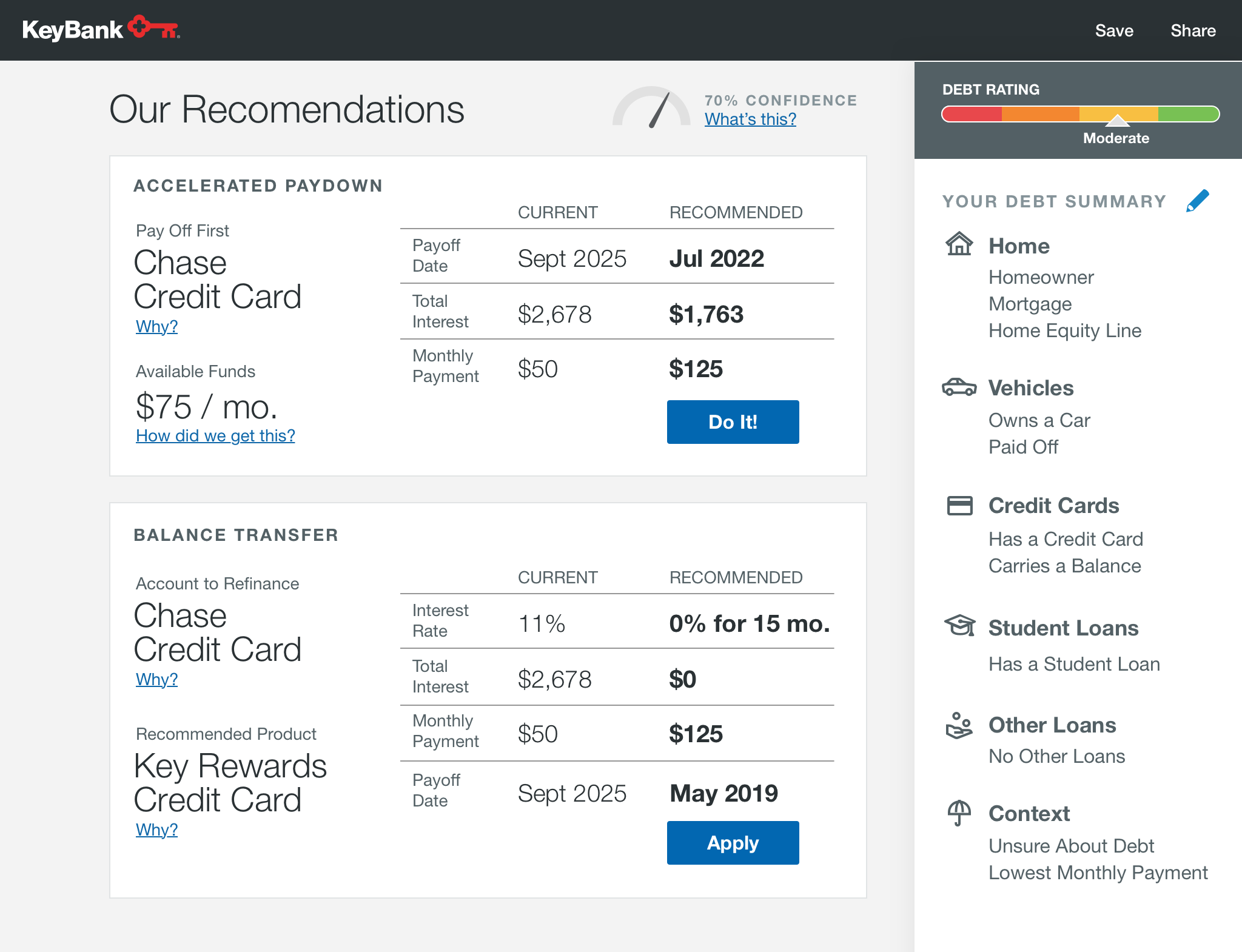1242x952 pixels.
Task: Select the Vehicles car icon
Action: coord(959,387)
